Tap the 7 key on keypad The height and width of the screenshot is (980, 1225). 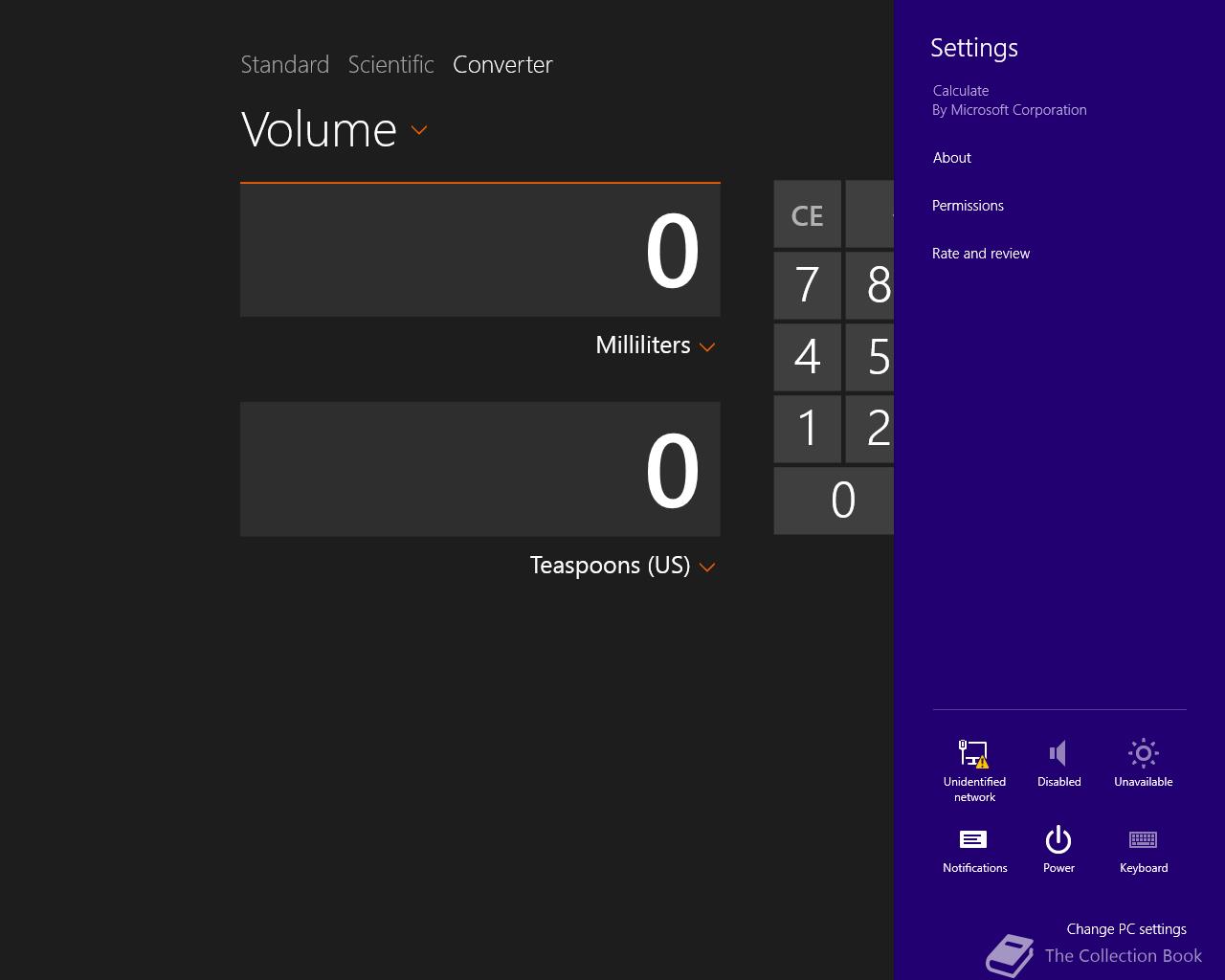coord(807,285)
